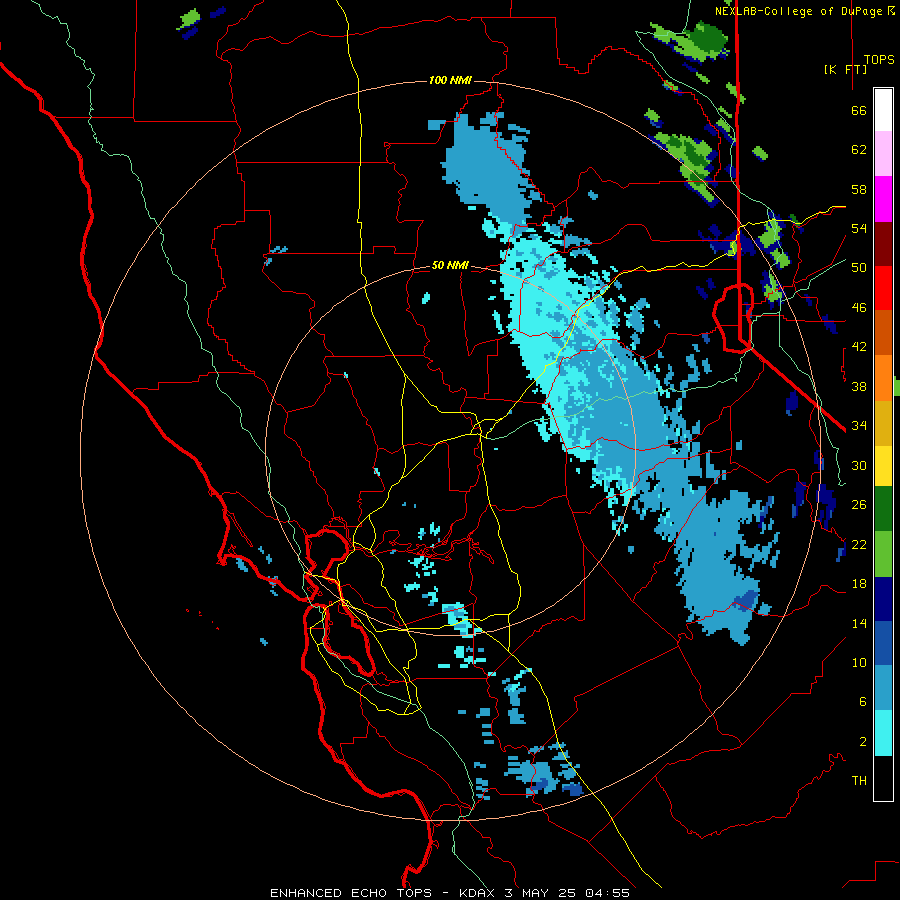The image size is (900, 900).
Task: Click the "6" legend value
Action: 862,702
